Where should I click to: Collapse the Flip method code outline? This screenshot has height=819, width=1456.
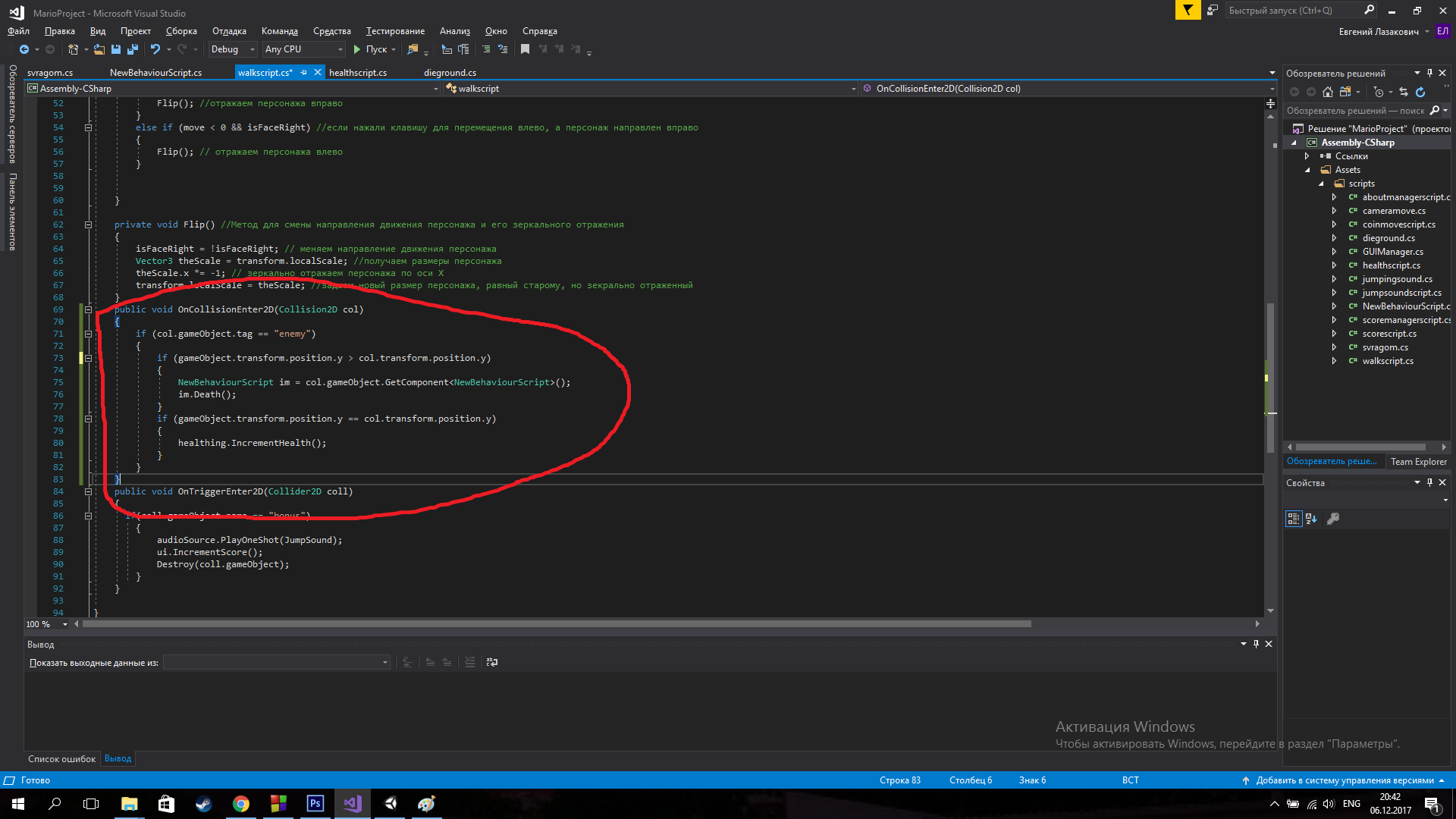[x=88, y=224]
